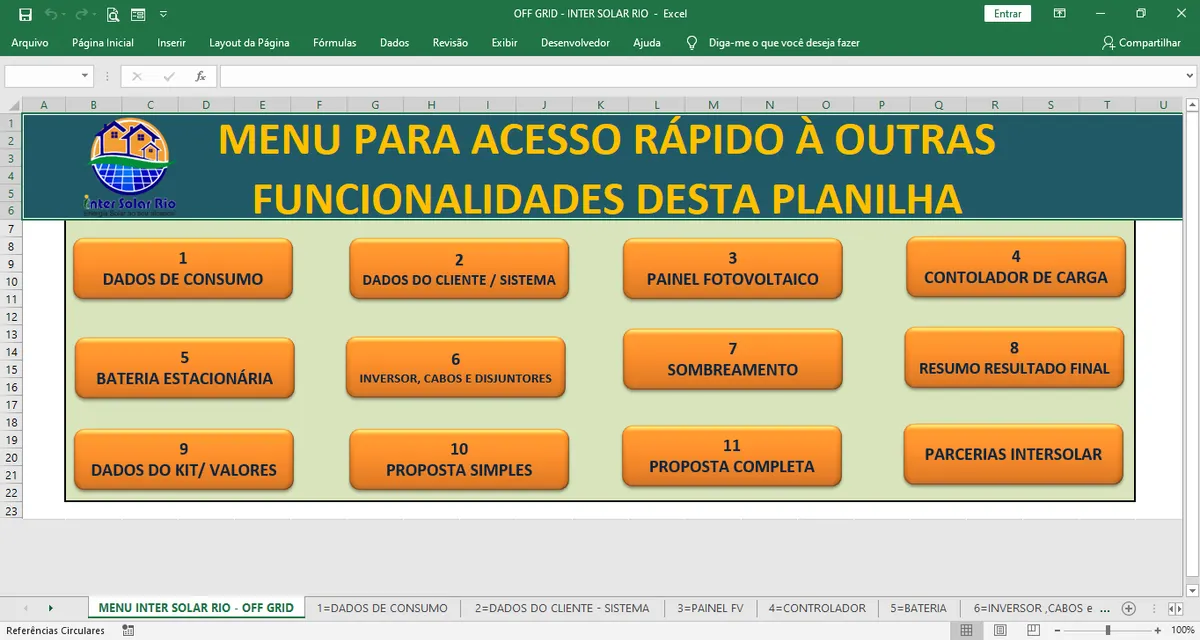Click Referências Circulares in the status bar

pyautogui.click(x=55, y=631)
